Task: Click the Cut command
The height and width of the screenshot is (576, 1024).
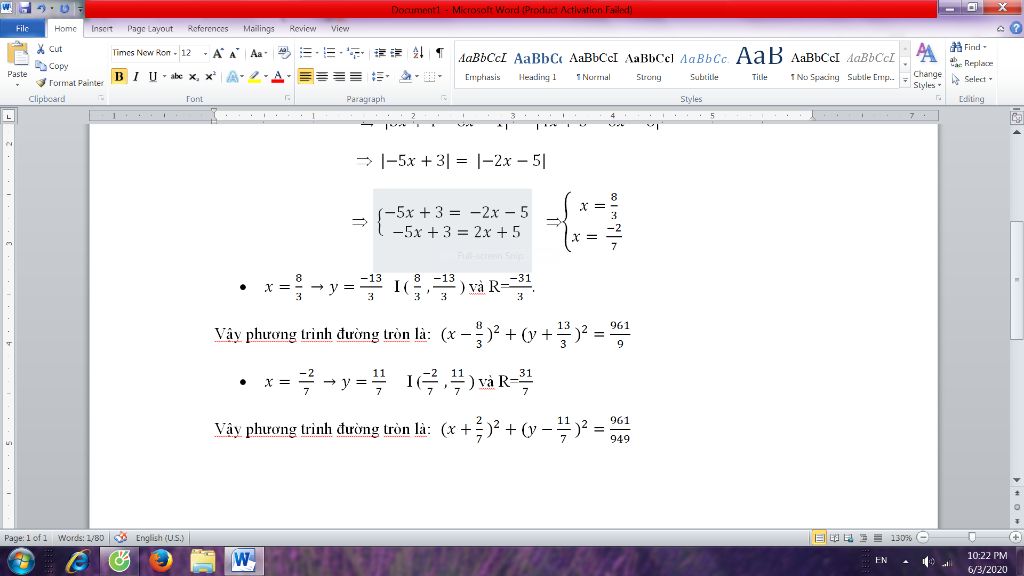Action: click(50, 49)
